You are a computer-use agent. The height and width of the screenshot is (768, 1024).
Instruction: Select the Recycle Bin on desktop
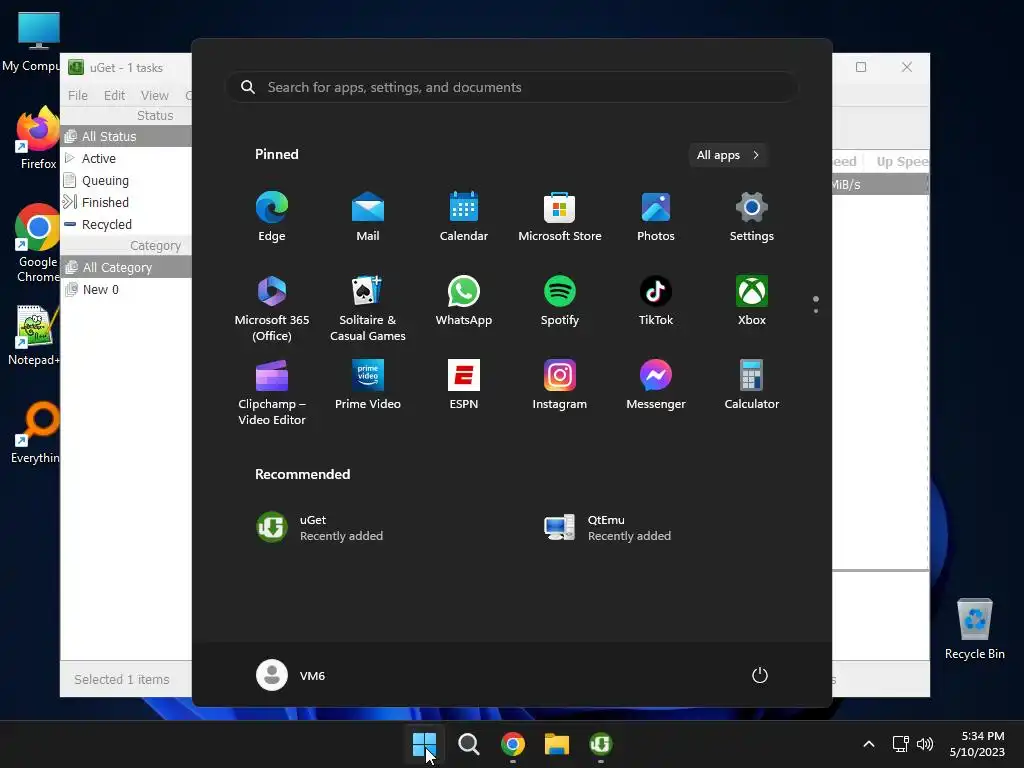coord(974,629)
